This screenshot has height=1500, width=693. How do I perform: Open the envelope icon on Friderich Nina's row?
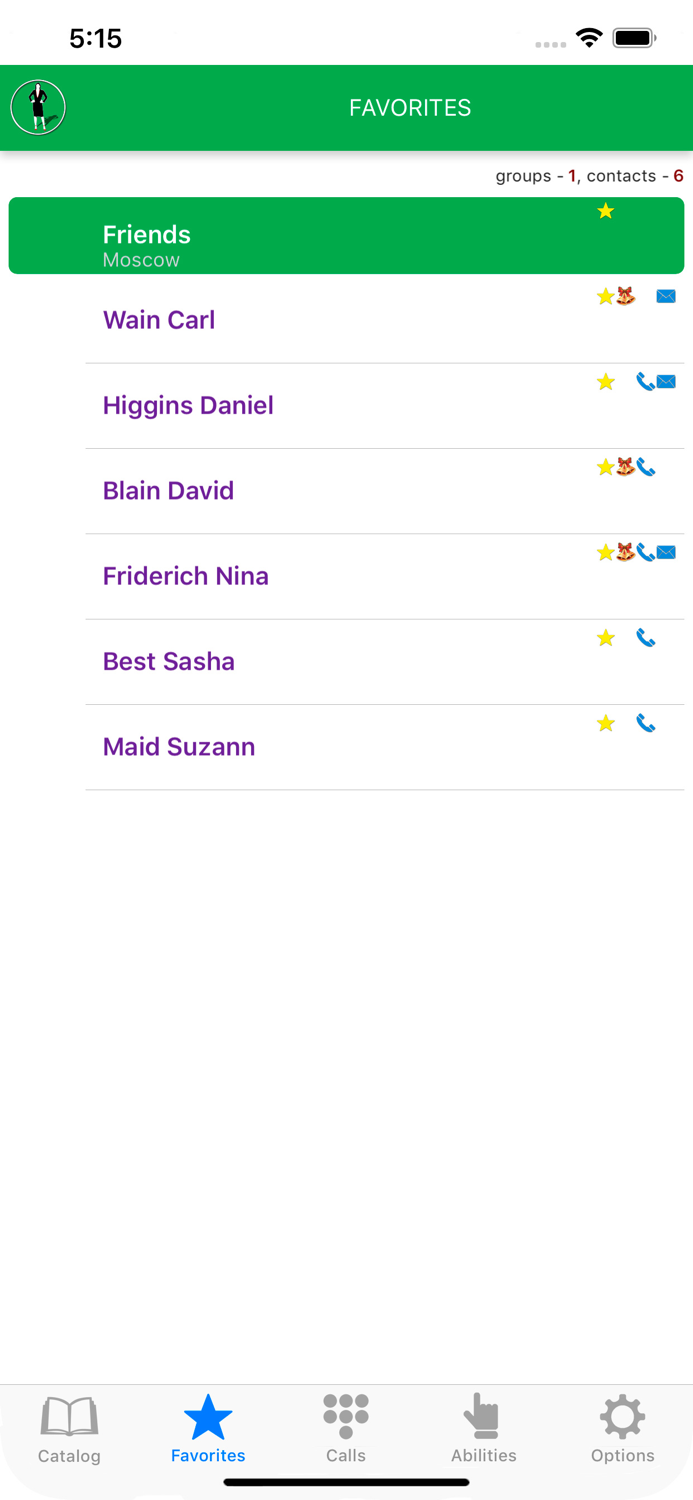click(665, 552)
